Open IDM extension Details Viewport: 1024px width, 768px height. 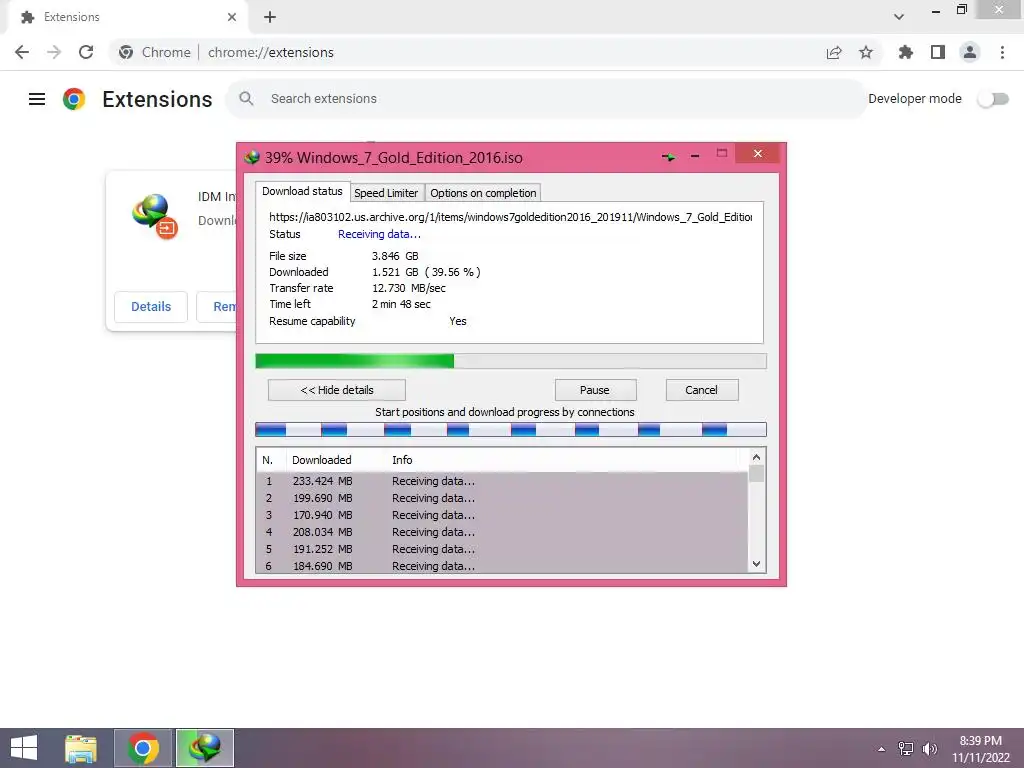click(151, 306)
